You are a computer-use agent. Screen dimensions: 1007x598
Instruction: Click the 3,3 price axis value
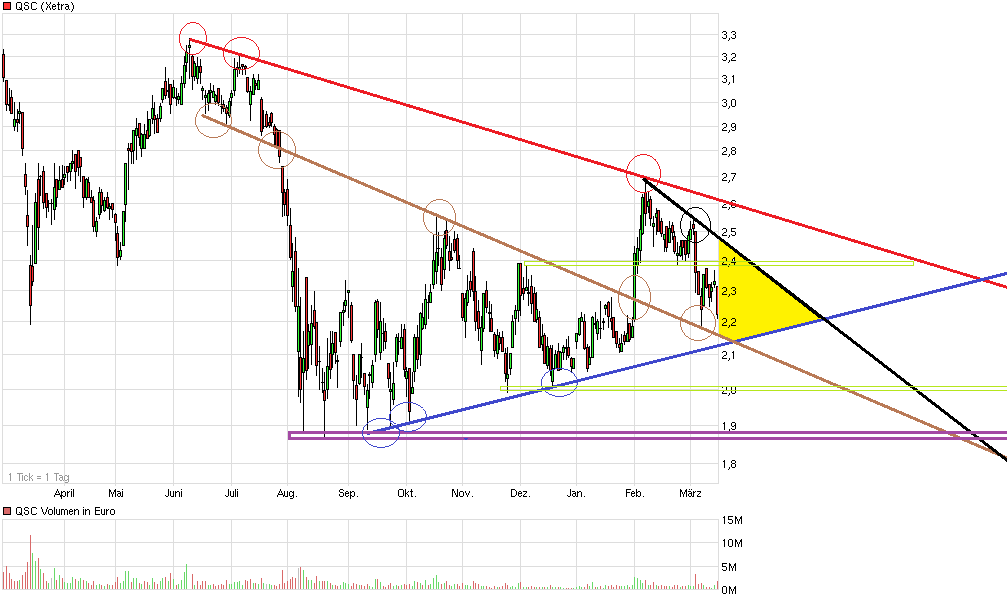[x=729, y=35]
